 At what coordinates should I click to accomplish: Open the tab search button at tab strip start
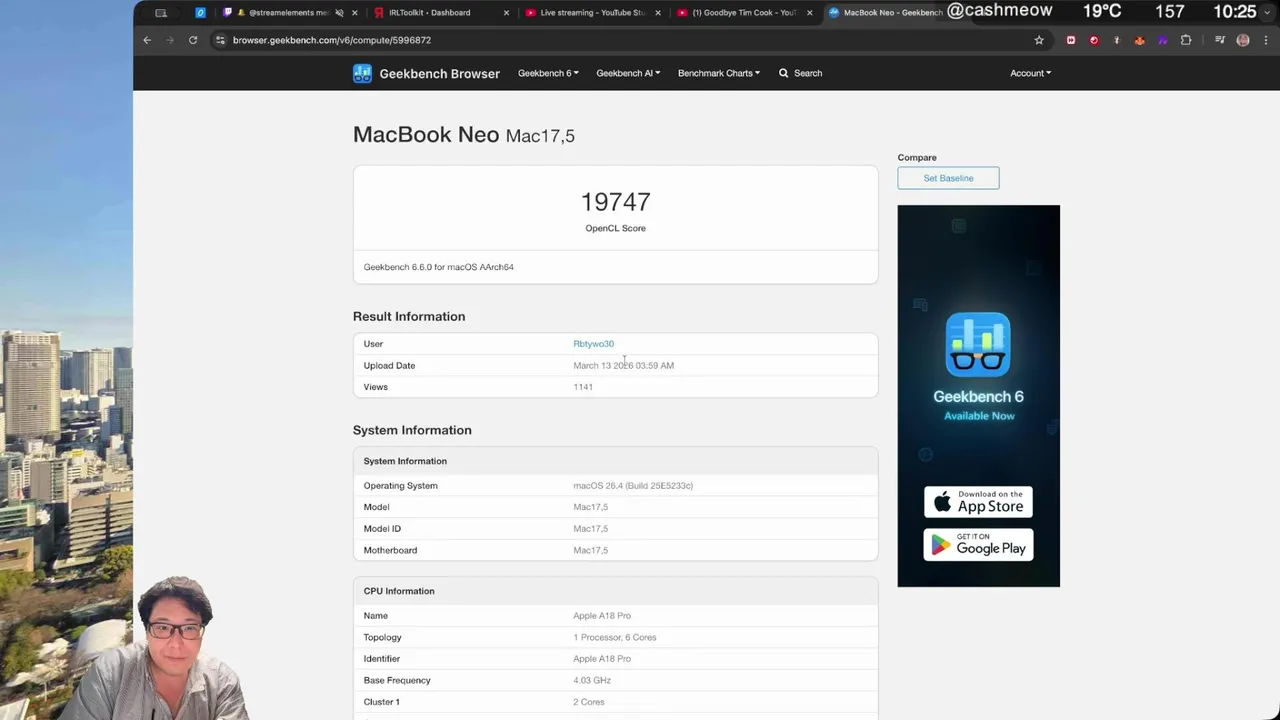tap(161, 13)
